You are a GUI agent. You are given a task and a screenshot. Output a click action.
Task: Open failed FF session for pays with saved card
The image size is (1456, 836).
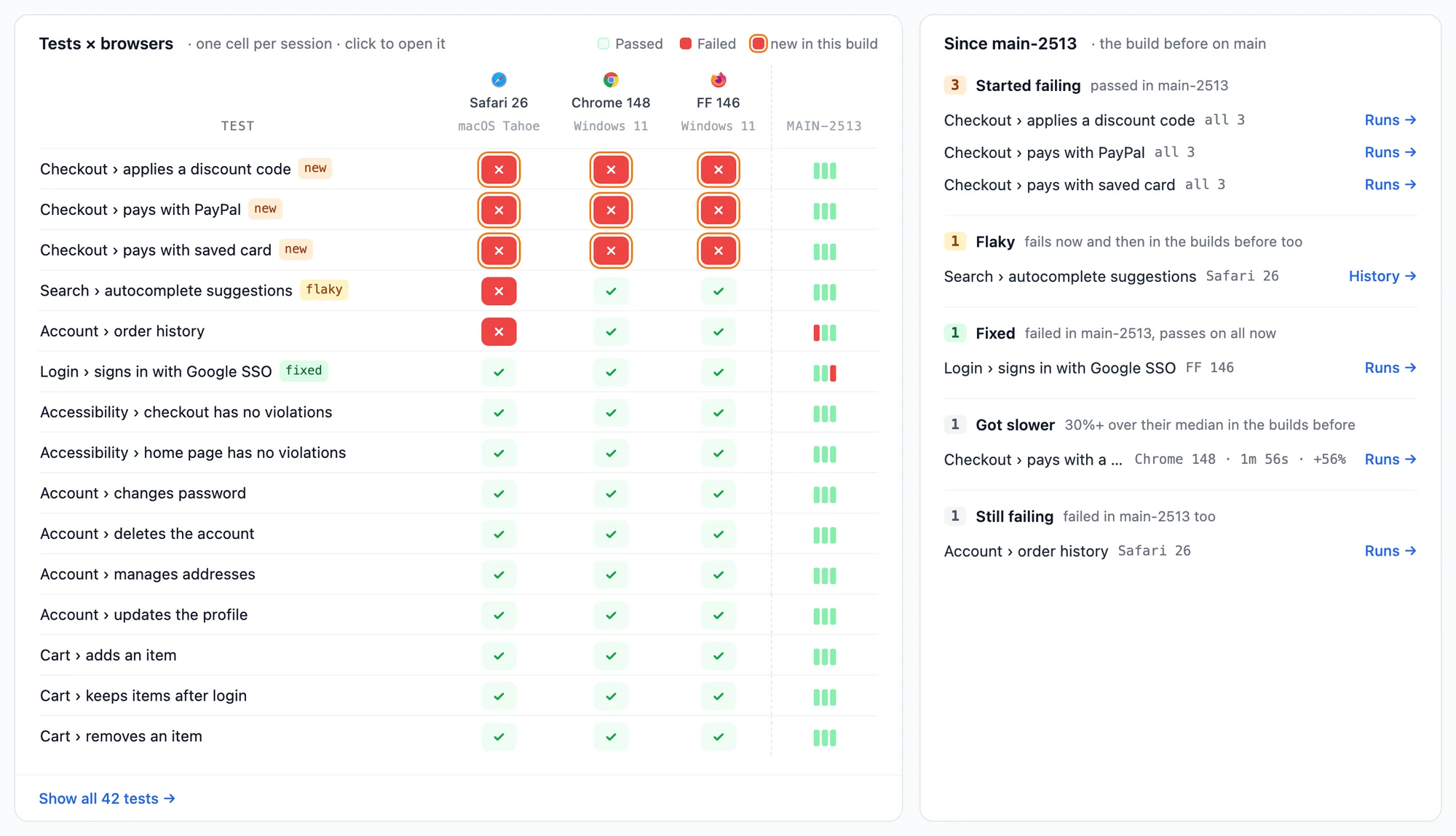[x=719, y=251]
